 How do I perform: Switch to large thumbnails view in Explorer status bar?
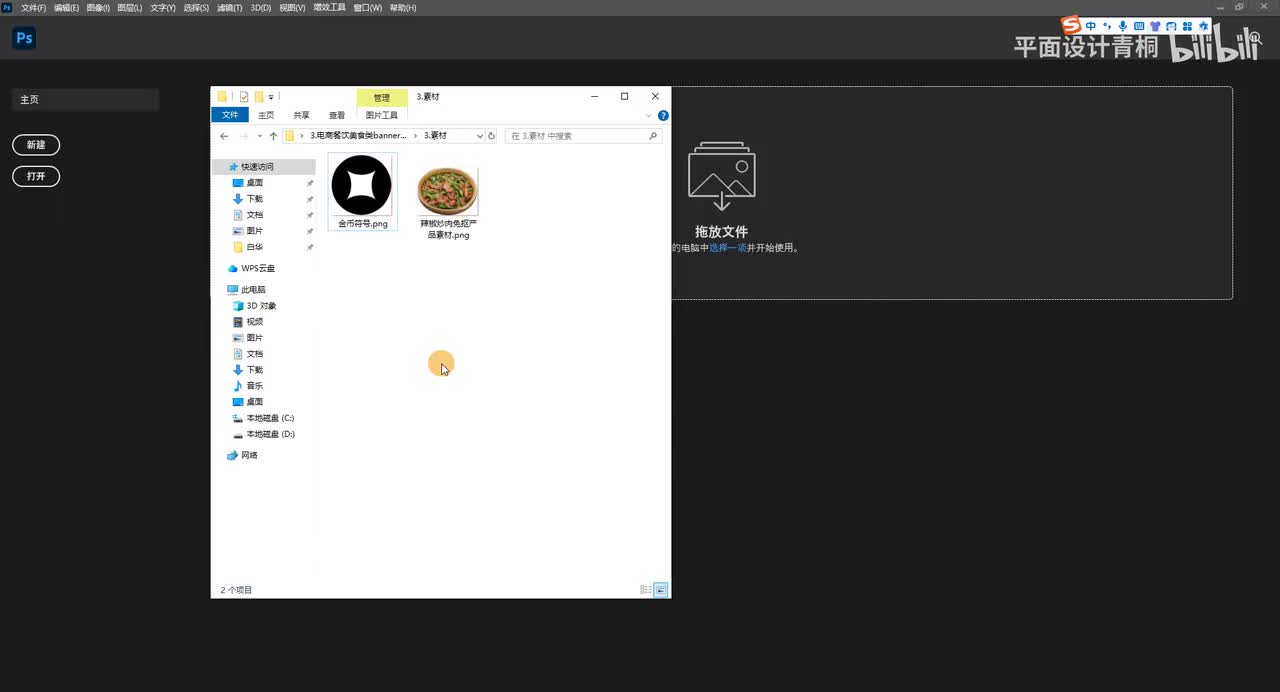661,590
